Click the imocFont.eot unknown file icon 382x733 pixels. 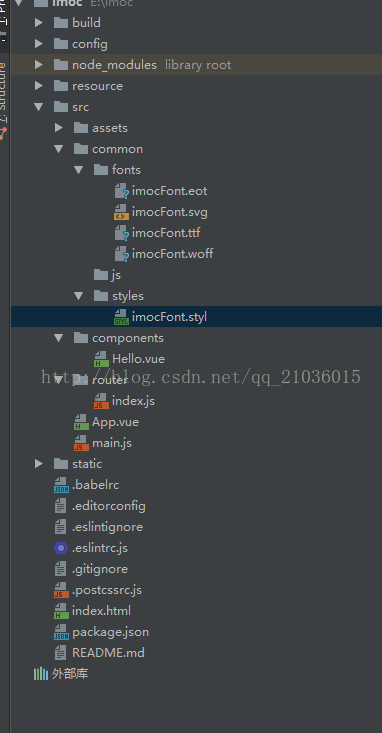tap(122, 191)
